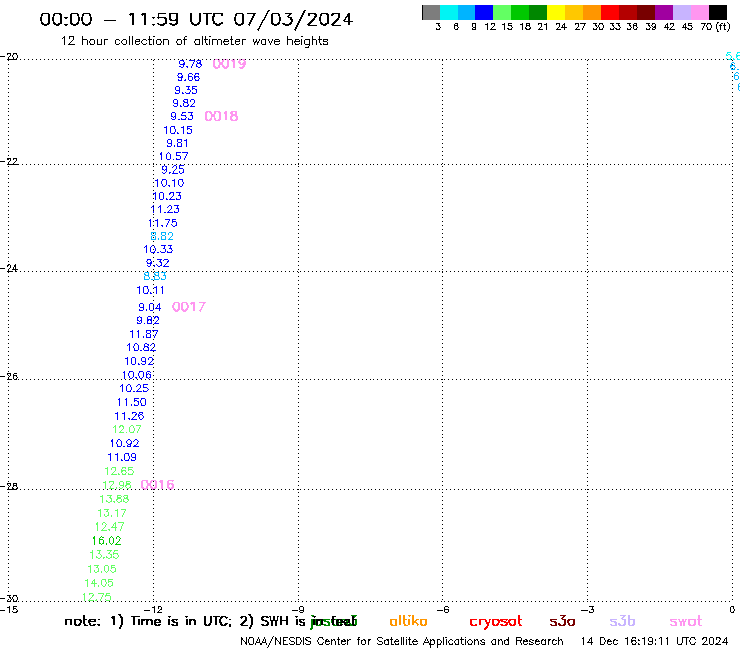Click the -9 longitude axis label
This screenshot has width=740, height=650.
click(x=298, y=609)
